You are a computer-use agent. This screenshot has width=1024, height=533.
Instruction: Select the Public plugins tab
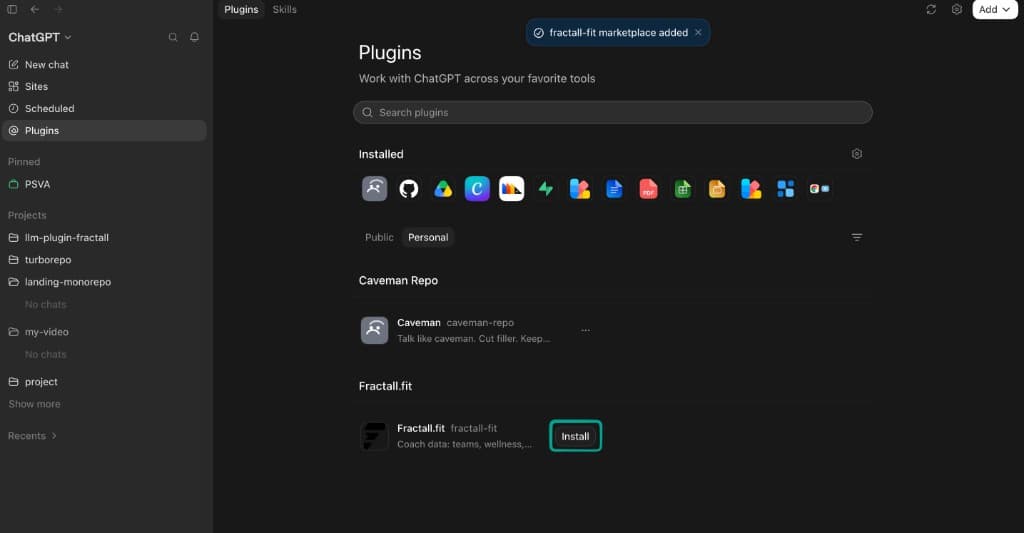click(x=379, y=237)
